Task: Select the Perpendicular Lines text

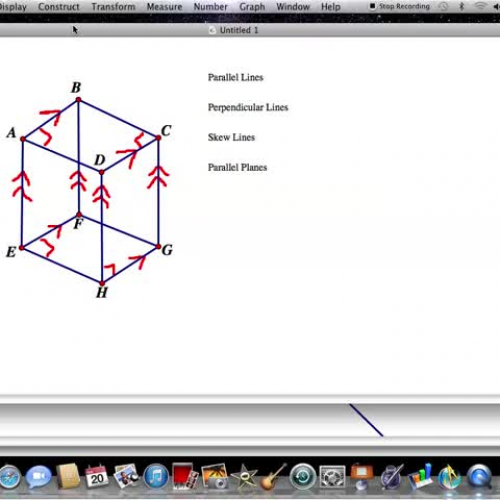Action: tap(248, 107)
